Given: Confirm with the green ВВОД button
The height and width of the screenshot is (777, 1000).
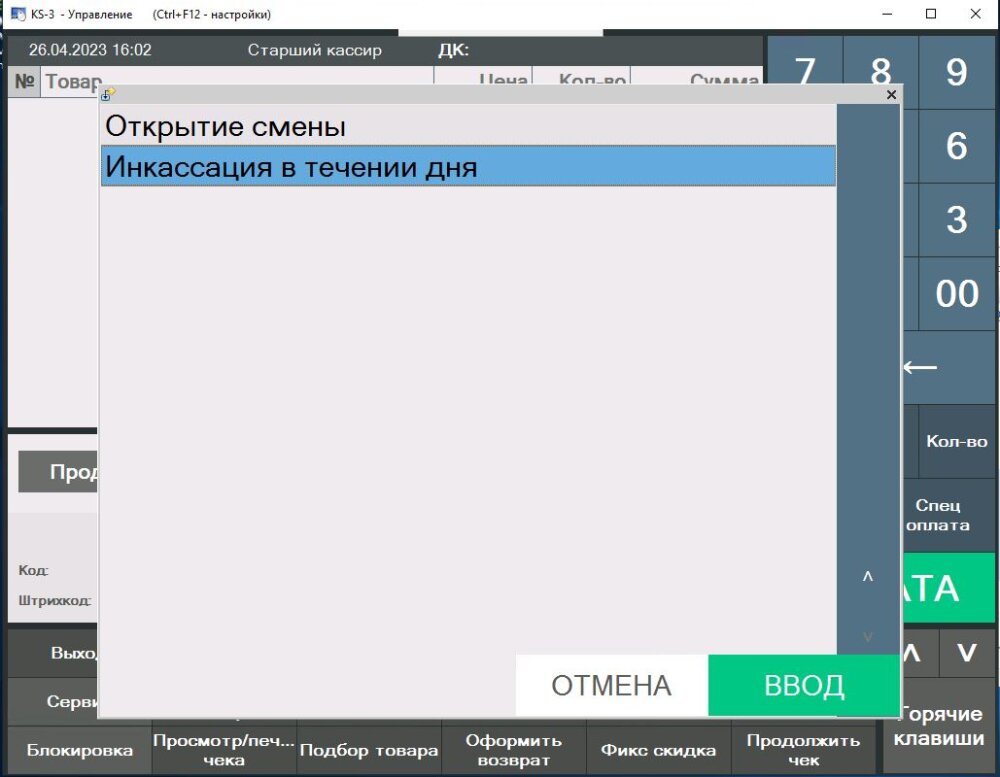Looking at the screenshot, I should point(804,686).
